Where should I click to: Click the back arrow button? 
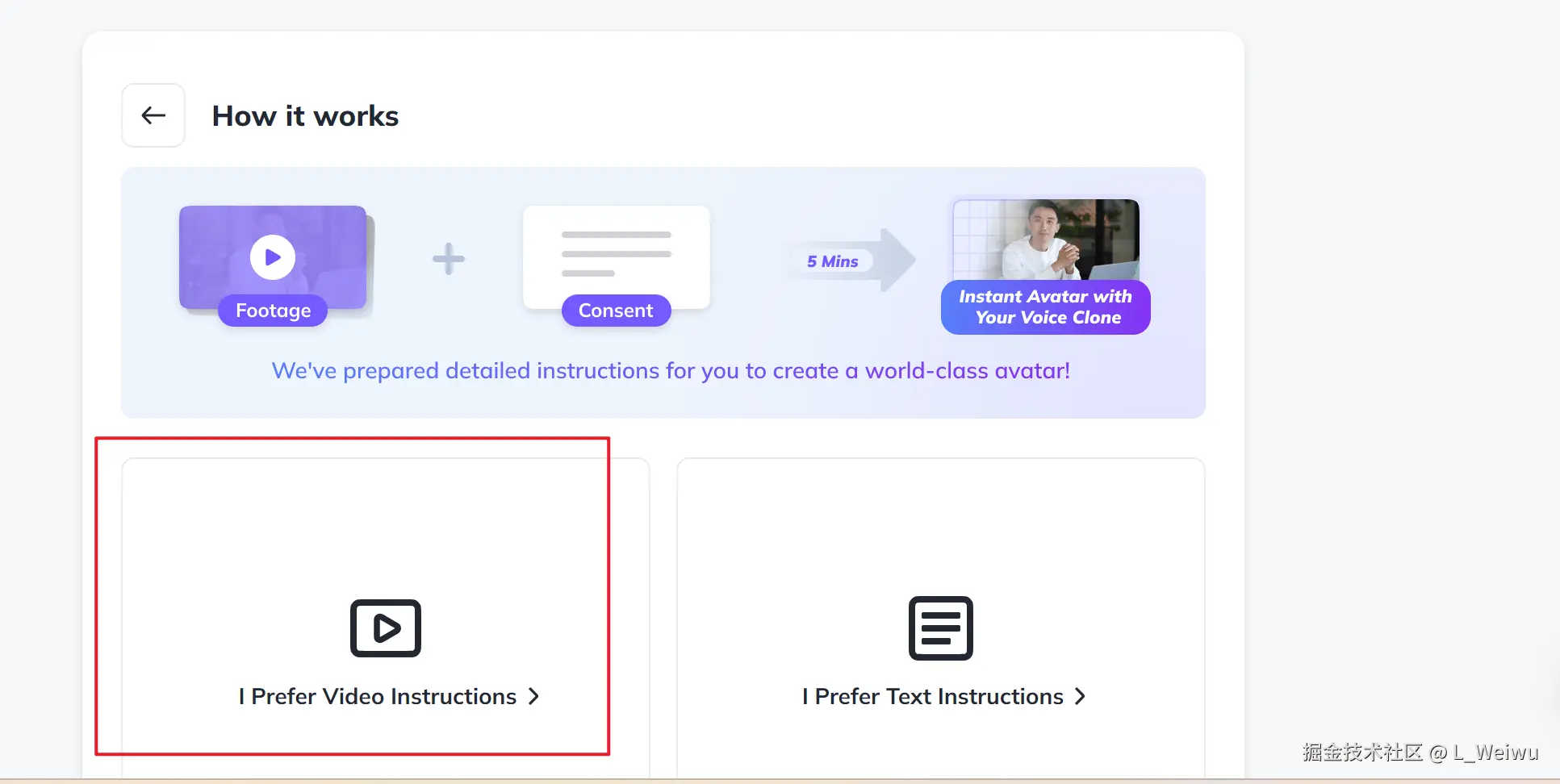[x=153, y=115]
